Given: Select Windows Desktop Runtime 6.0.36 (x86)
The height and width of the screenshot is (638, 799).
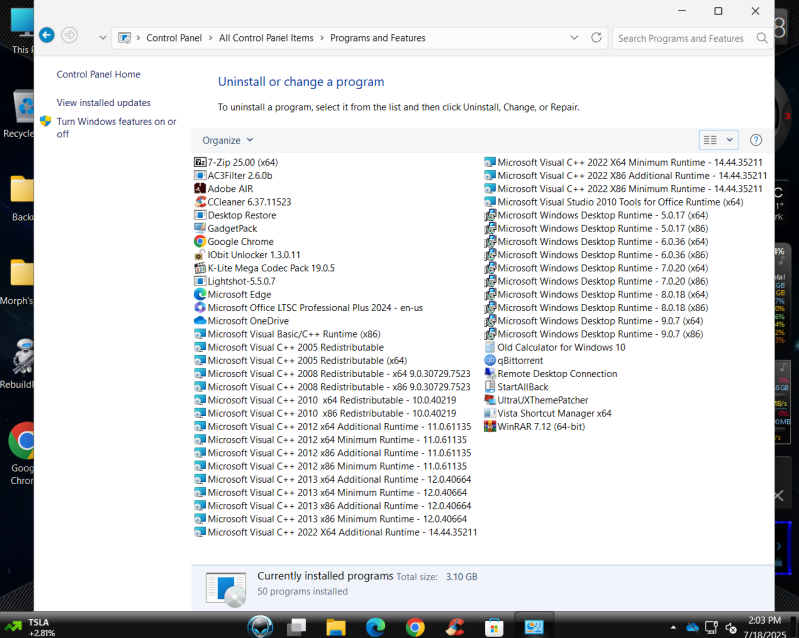Looking at the screenshot, I should pos(596,255).
